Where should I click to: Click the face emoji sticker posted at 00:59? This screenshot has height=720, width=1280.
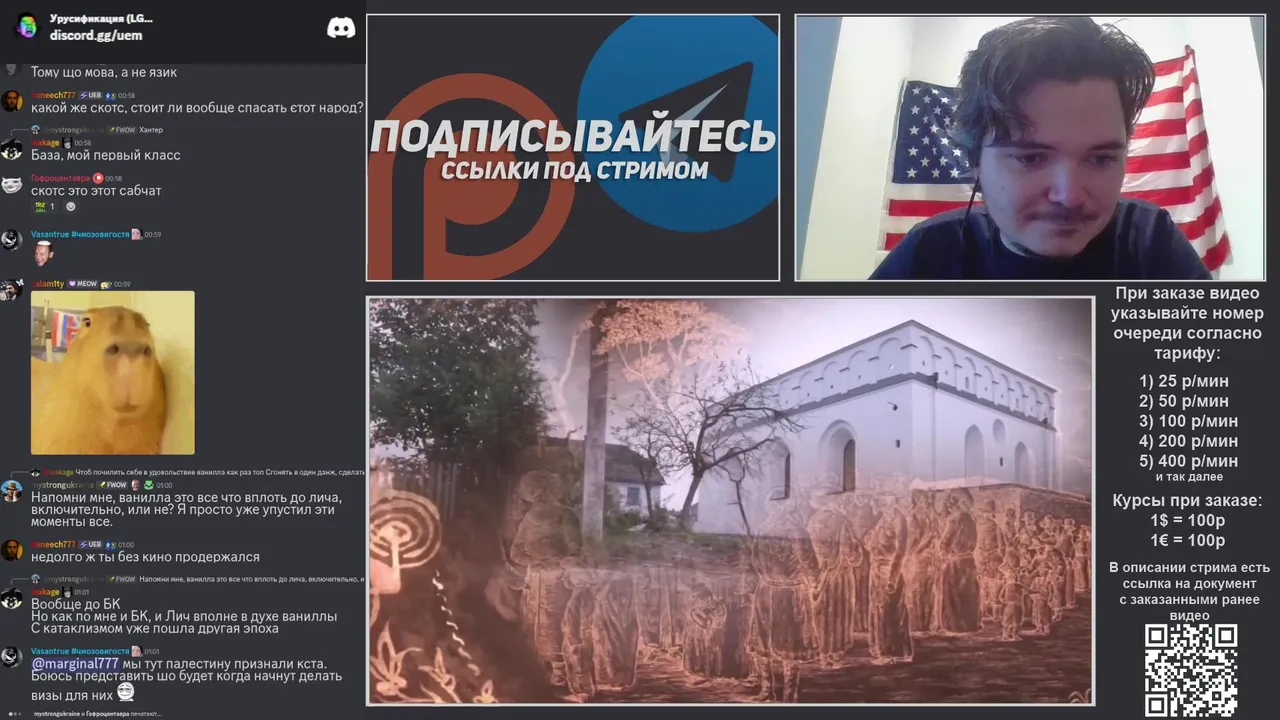(43, 254)
